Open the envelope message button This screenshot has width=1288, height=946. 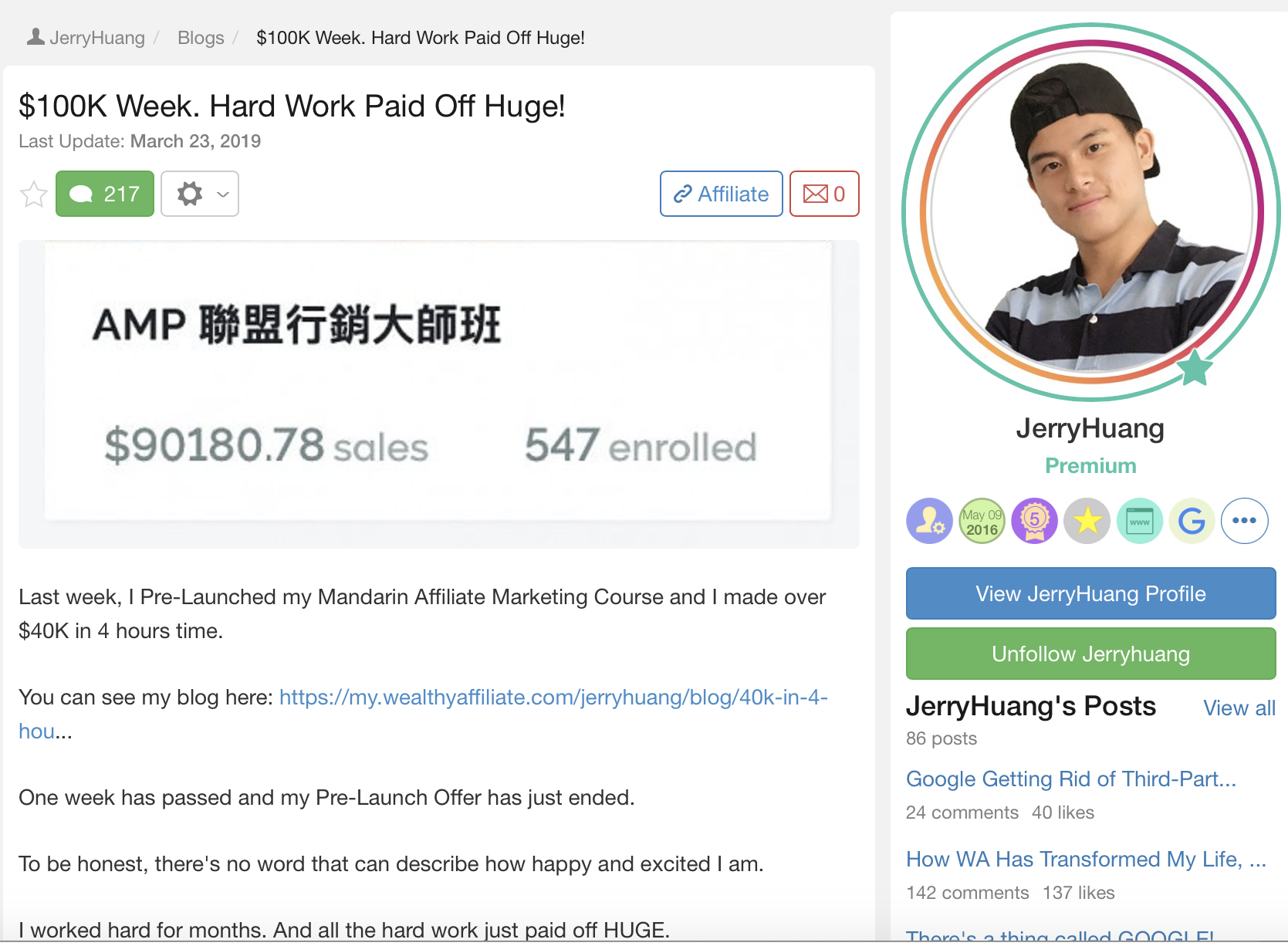[x=824, y=194]
